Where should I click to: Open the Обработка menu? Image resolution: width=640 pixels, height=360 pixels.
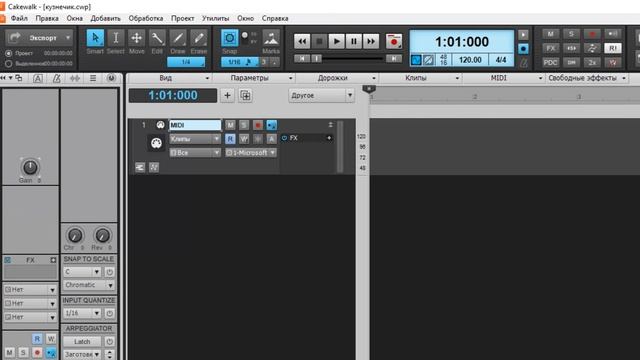(x=146, y=18)
